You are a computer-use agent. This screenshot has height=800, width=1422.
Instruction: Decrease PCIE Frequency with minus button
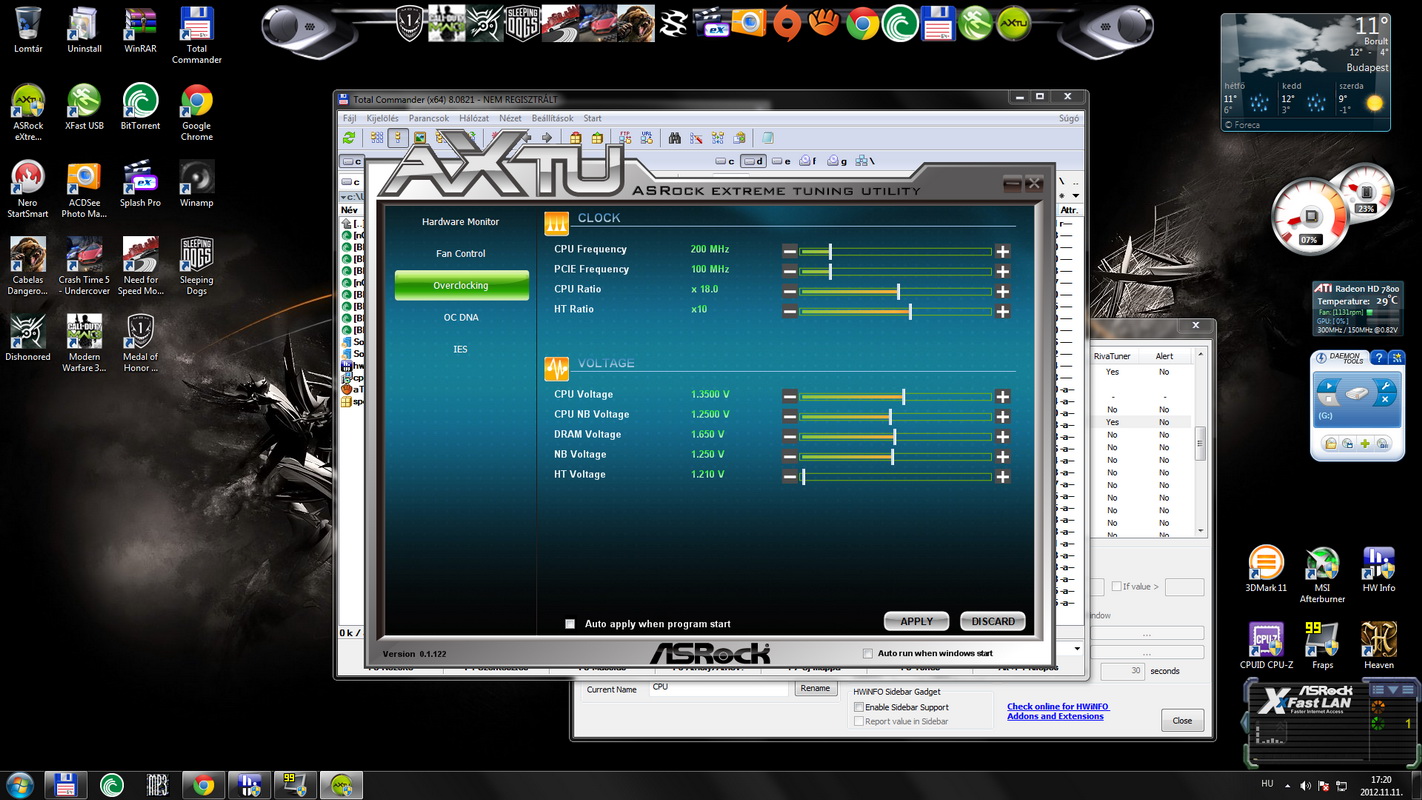coord(790,272)
